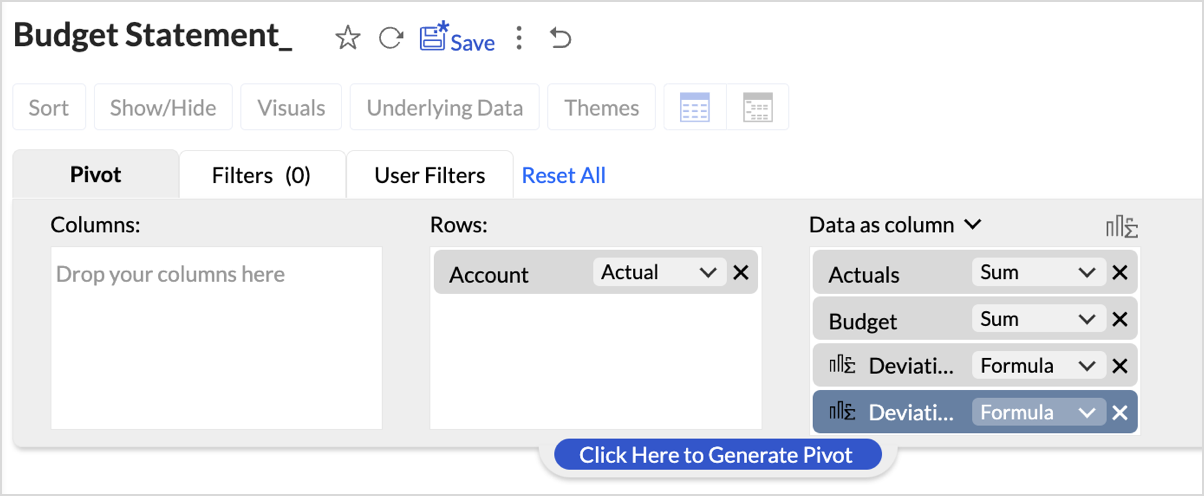The image size is (1204, 496).
Task: Click the refresh icon beside the title
Action: (390, 39)
